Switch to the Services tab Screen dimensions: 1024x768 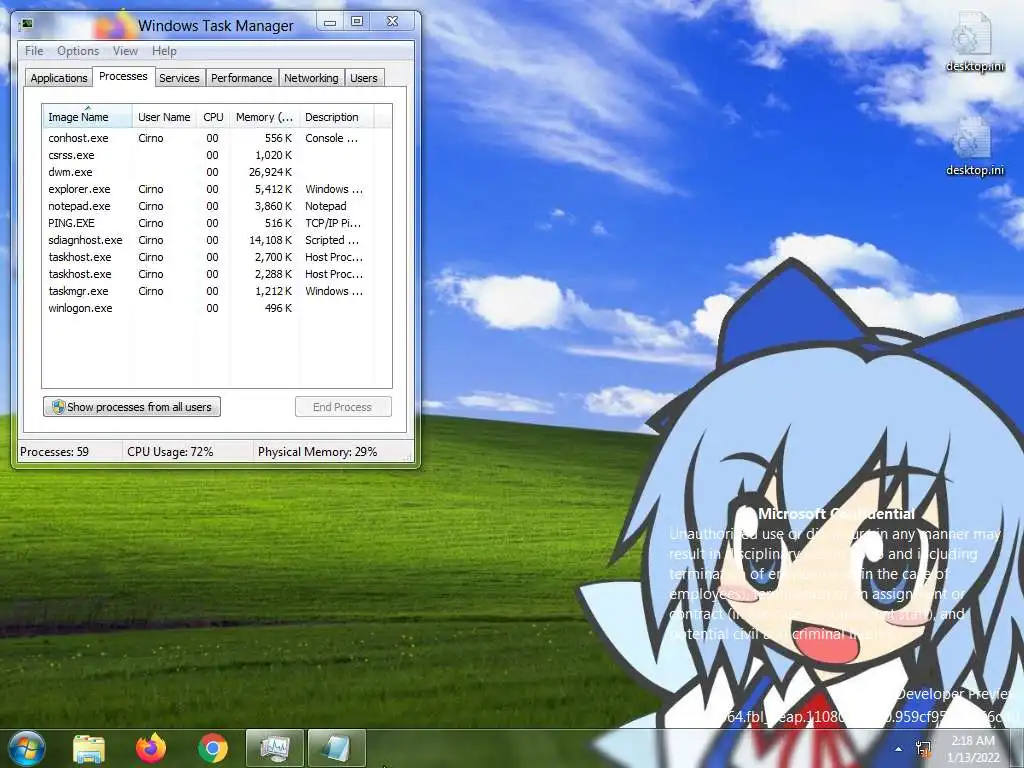[180, 78]
